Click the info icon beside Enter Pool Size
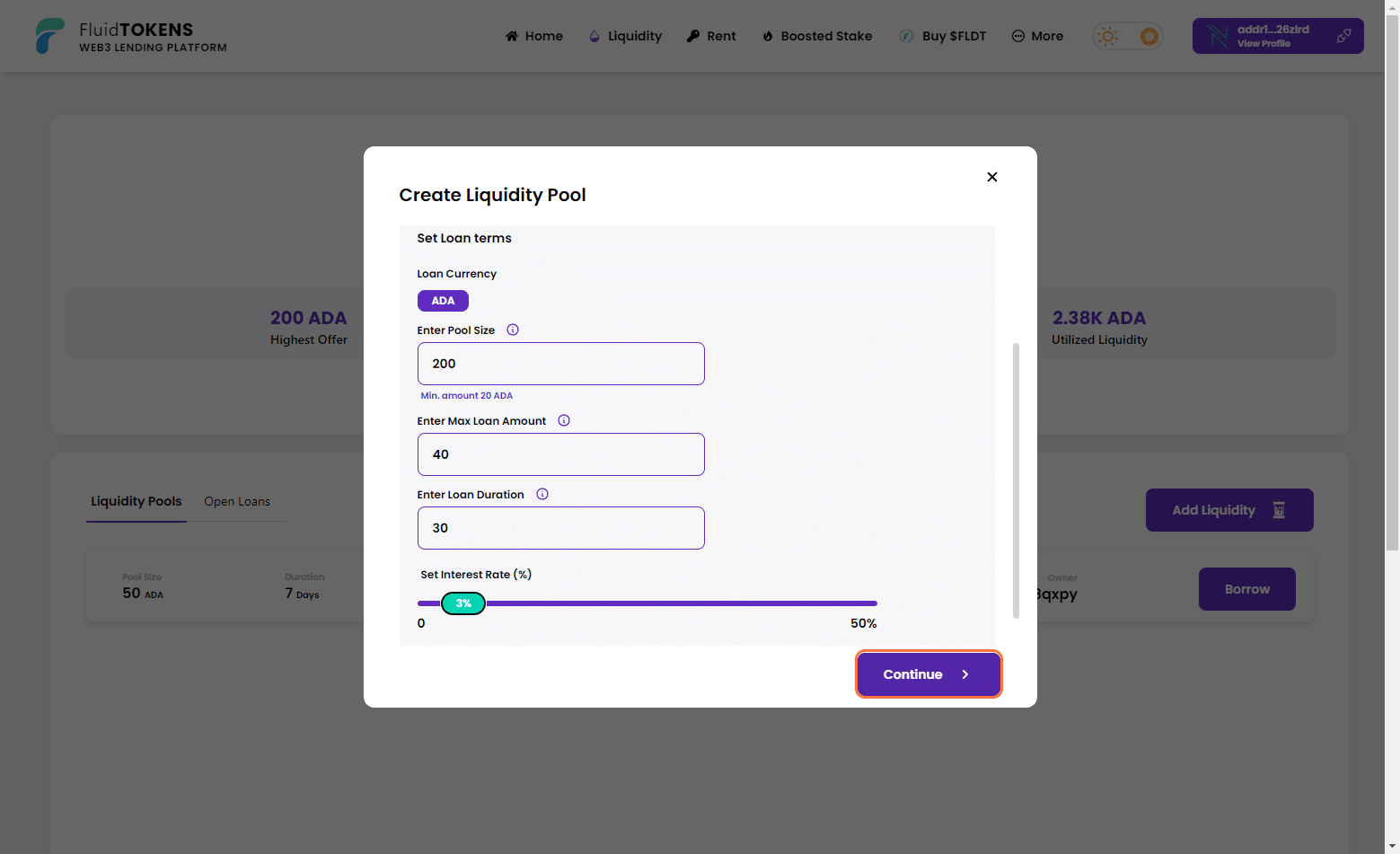1400x854 pixels. [x=512, y=330]
